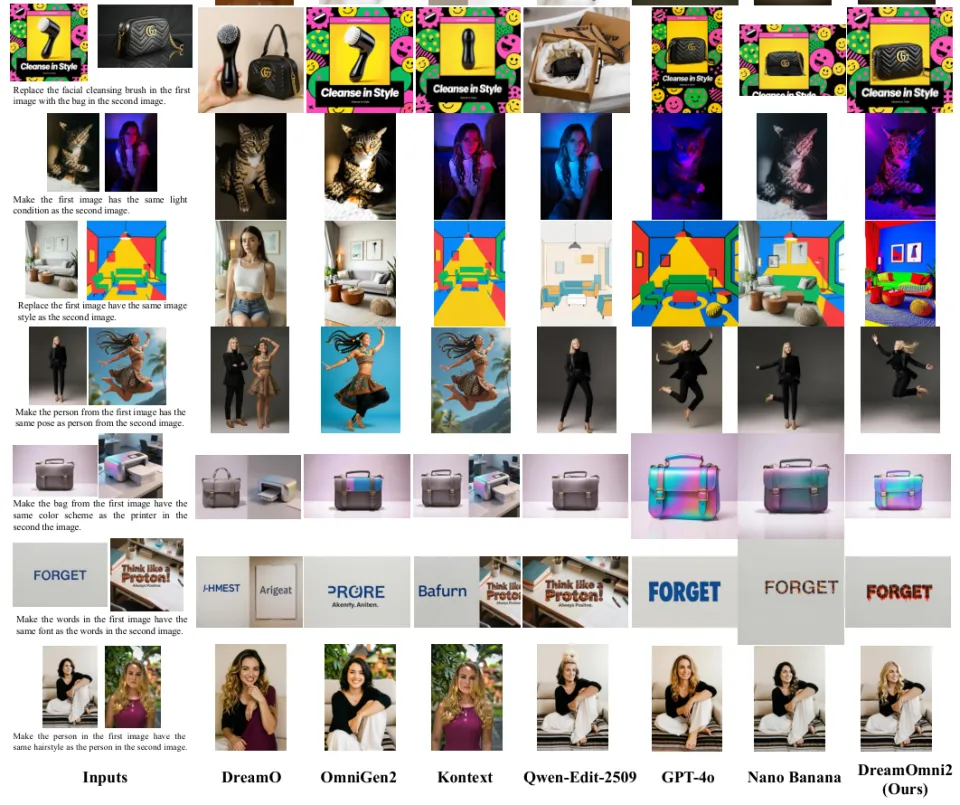The image size is (960, 805).
Task: Open the input colorful cartoon room illustration
Action: [126, 260]
